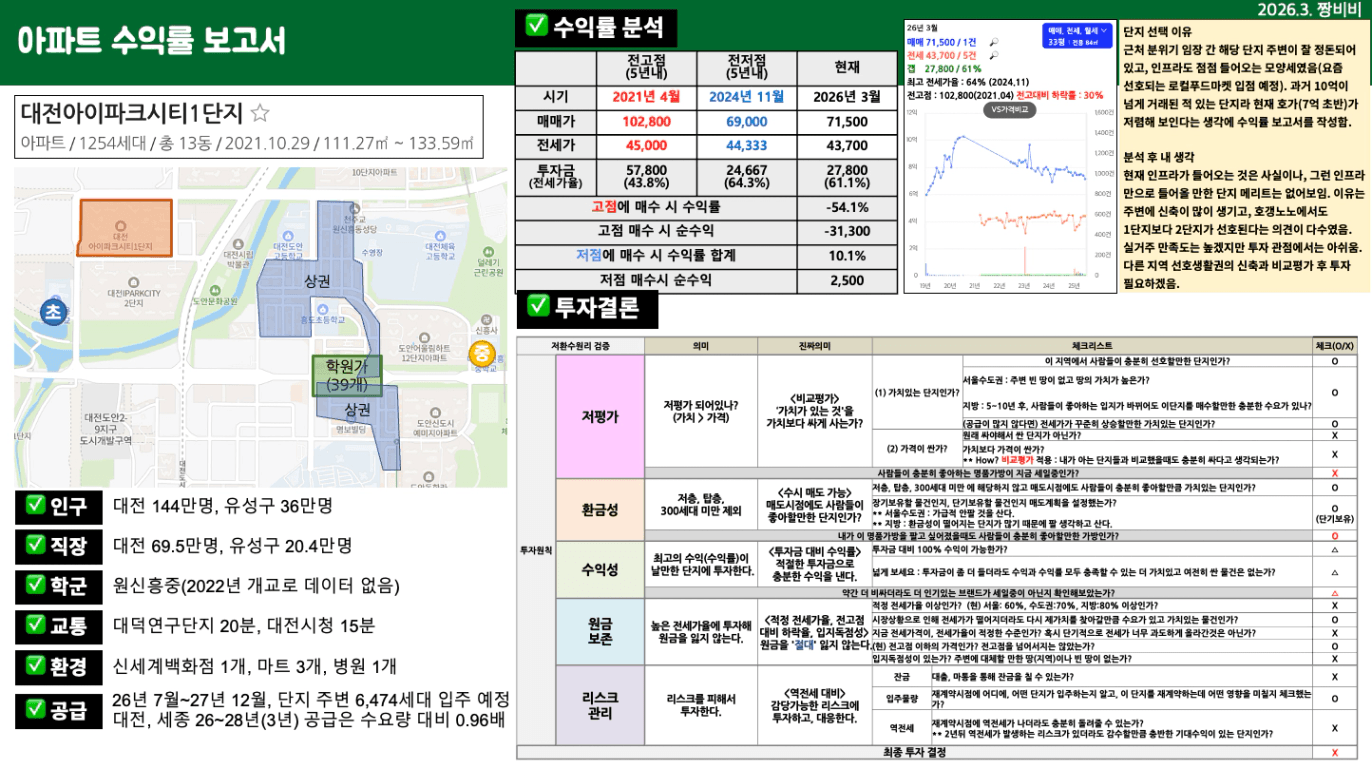Click the red 45,000 전세가 cell
The height and width of the screenshot is (769, 1372).
coord(646,146)
